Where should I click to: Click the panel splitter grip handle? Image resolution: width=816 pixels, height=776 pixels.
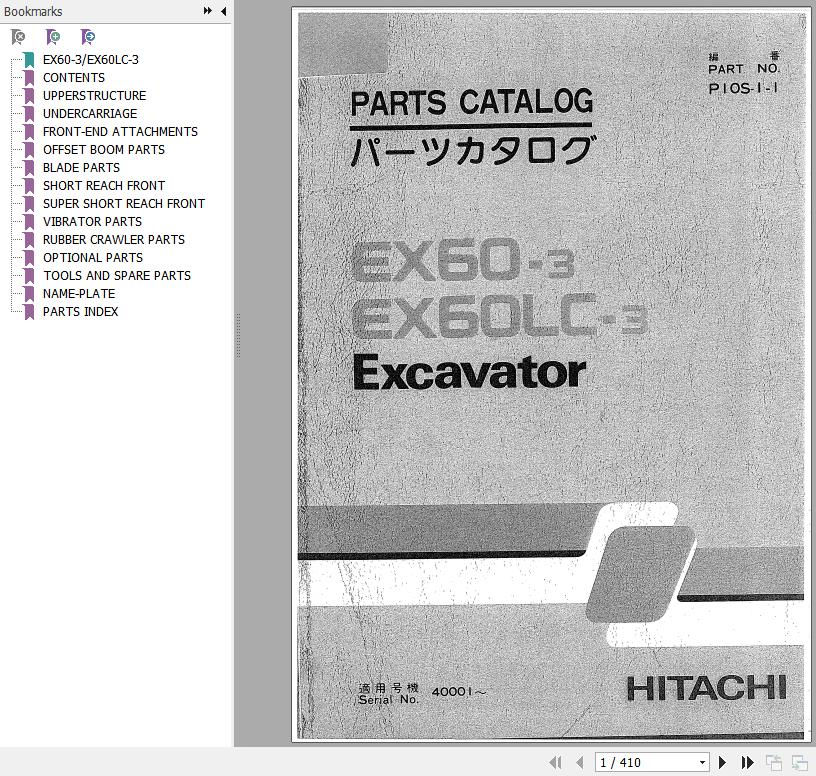coord(238,335)
